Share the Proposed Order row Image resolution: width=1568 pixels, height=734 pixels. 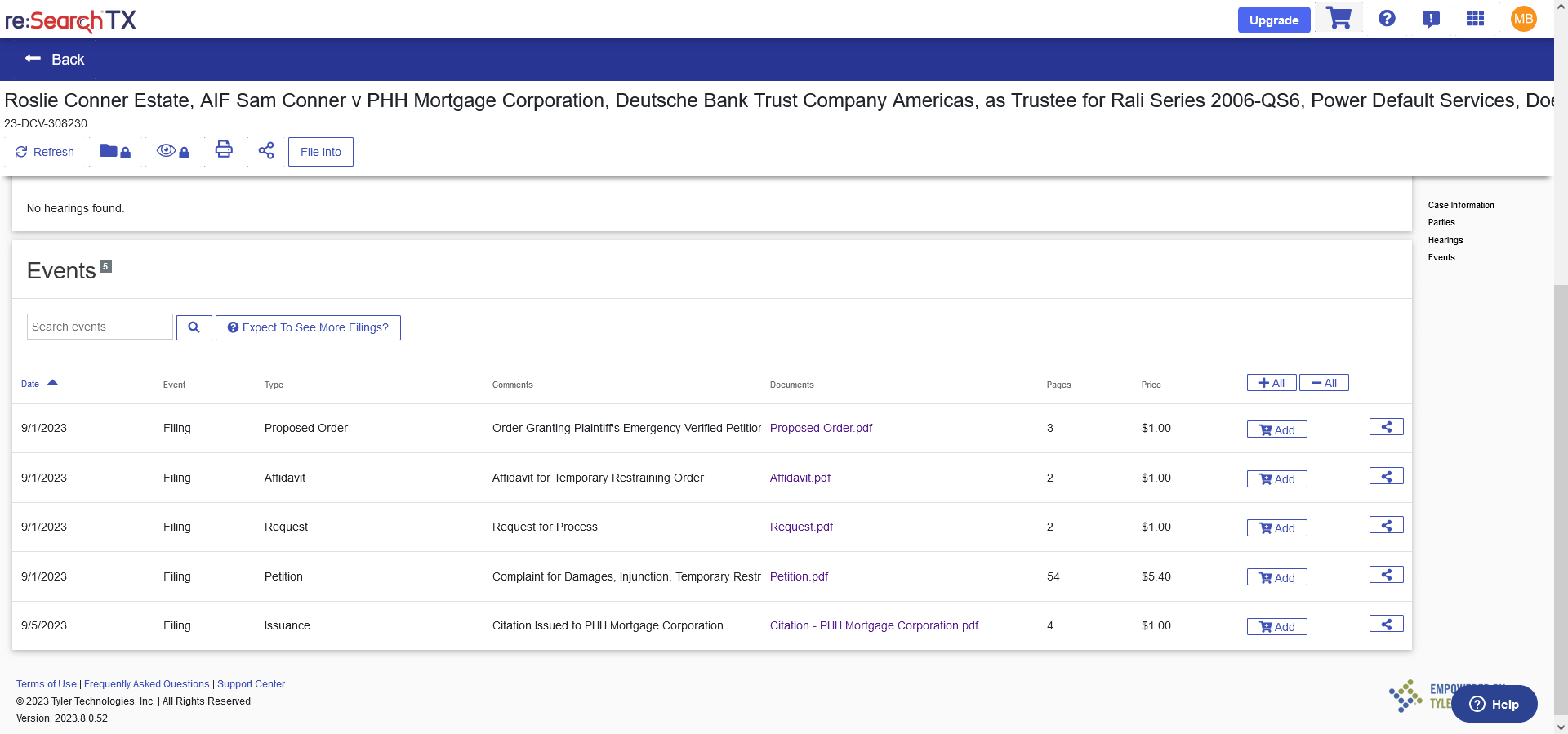click(1387, 427)
